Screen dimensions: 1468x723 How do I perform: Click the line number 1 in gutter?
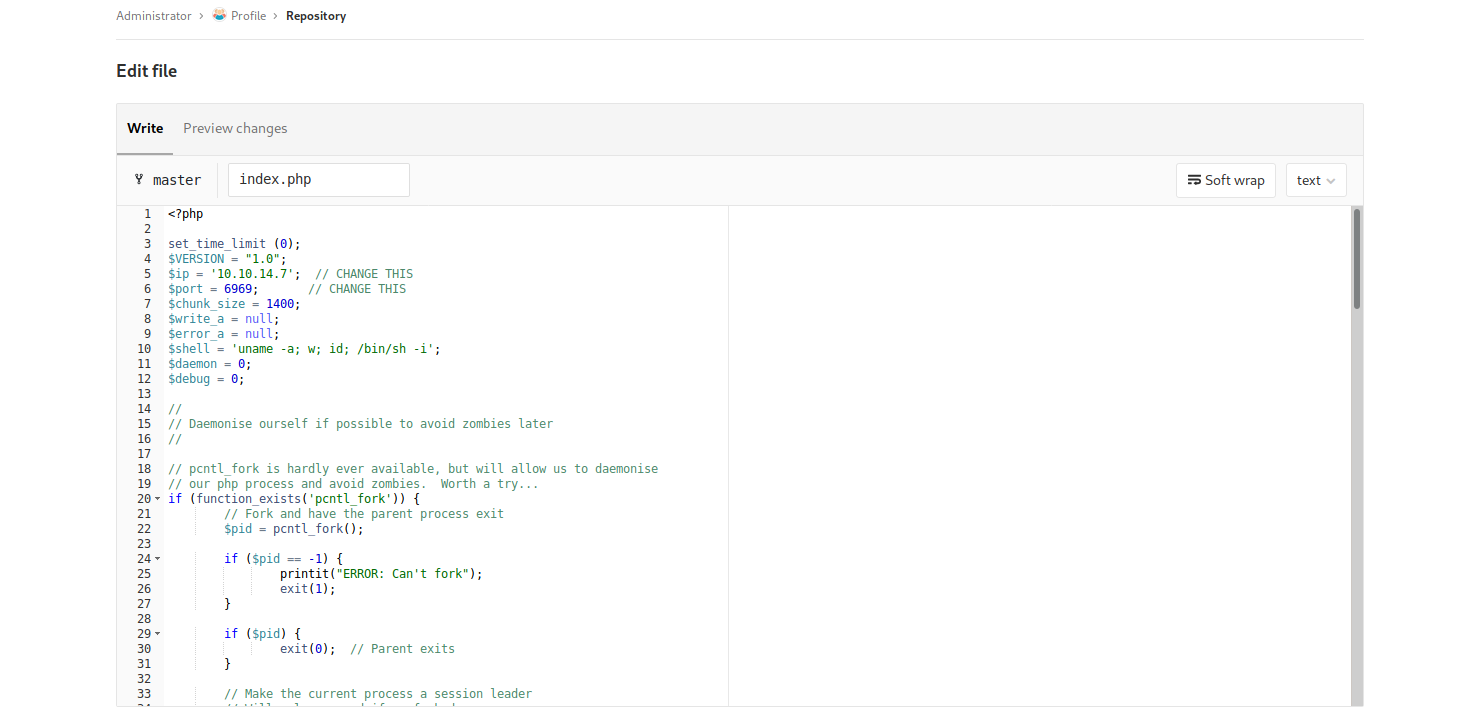point(147,214)
